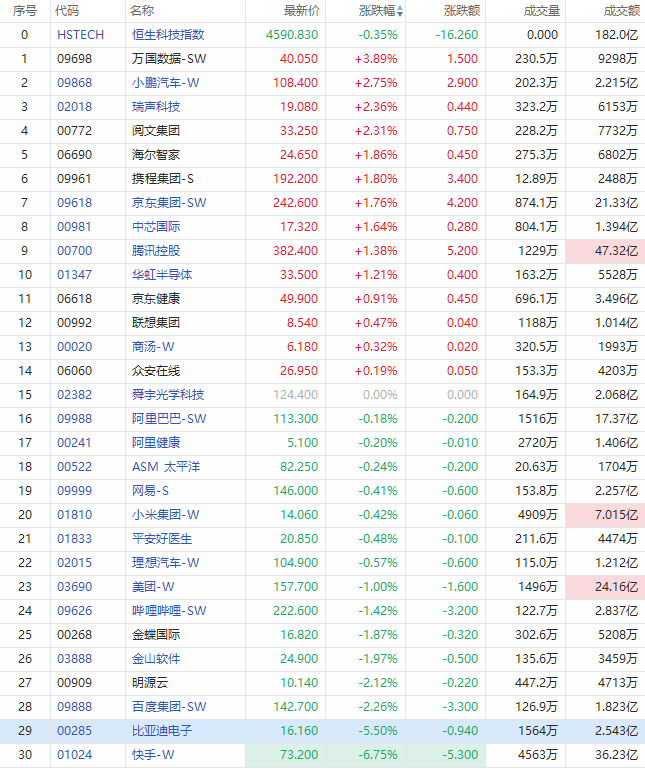
Task: Select 金蝶国际 stock name
Action: tap(156, 635)
